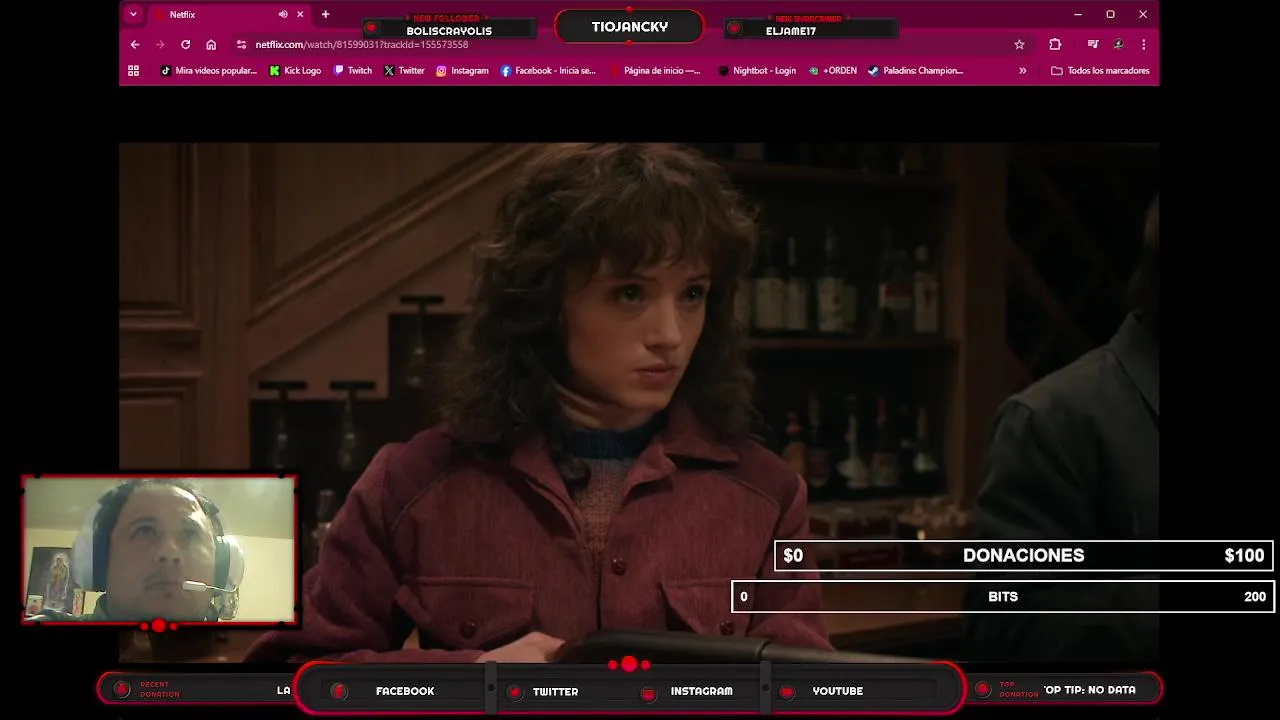View site information icon in address bar
The width and height of the screenshot is (1280, 720).
(x=241, y=44)
